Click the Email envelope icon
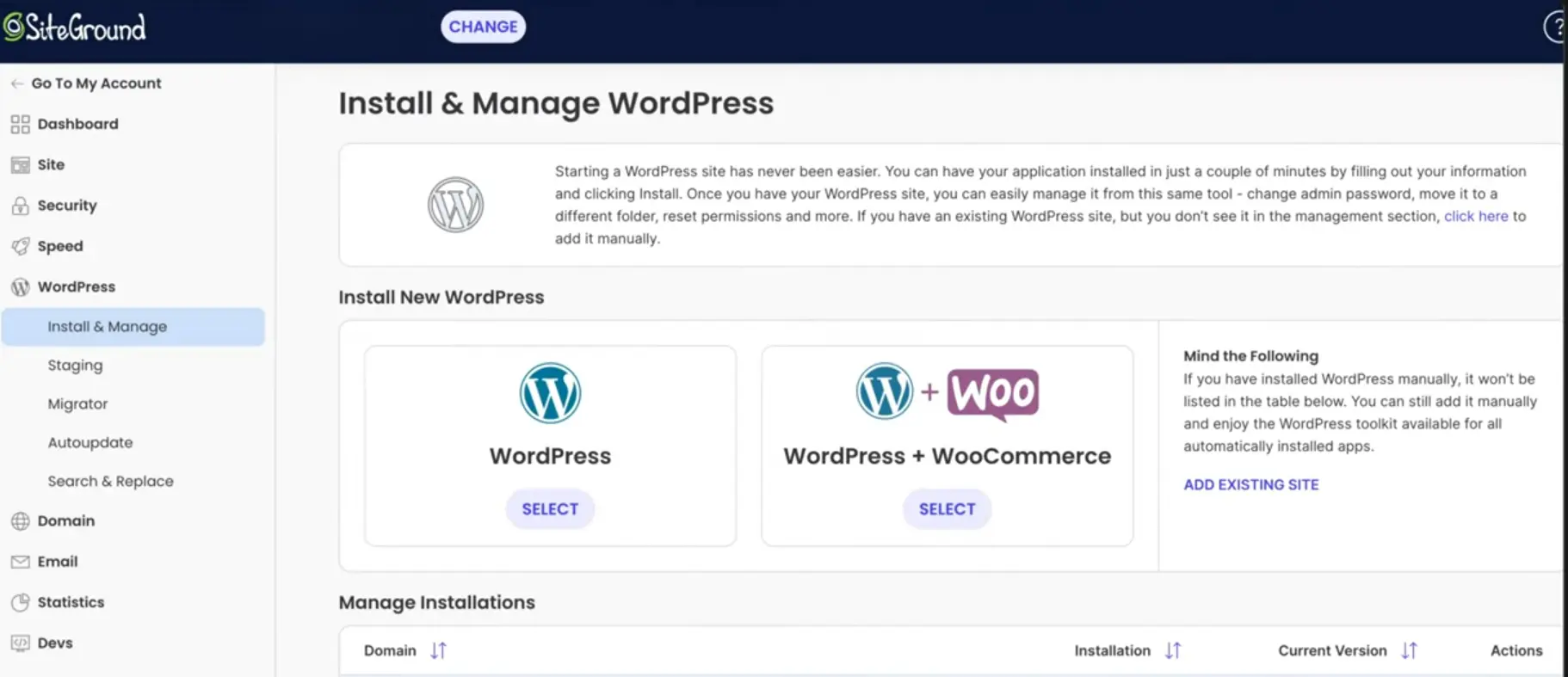This screenshot has height=677, width=1568. (x=20, y=562)
